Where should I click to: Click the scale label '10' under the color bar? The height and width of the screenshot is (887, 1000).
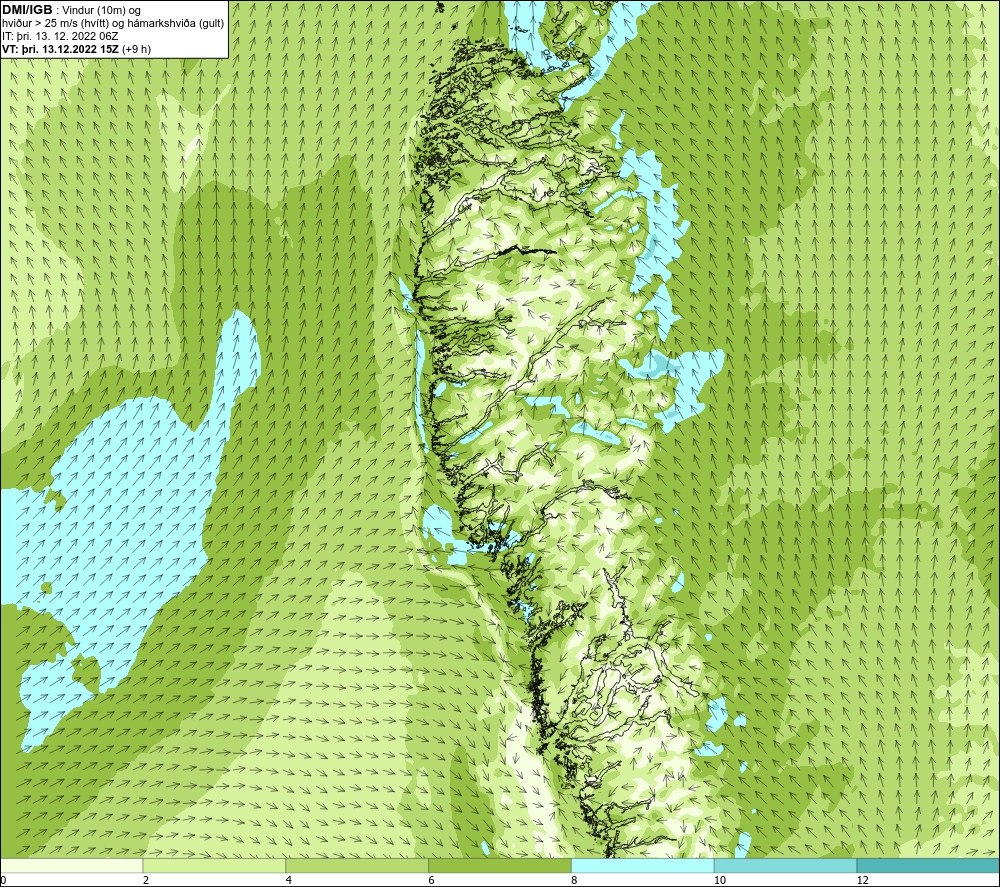[x=720, y=880]
